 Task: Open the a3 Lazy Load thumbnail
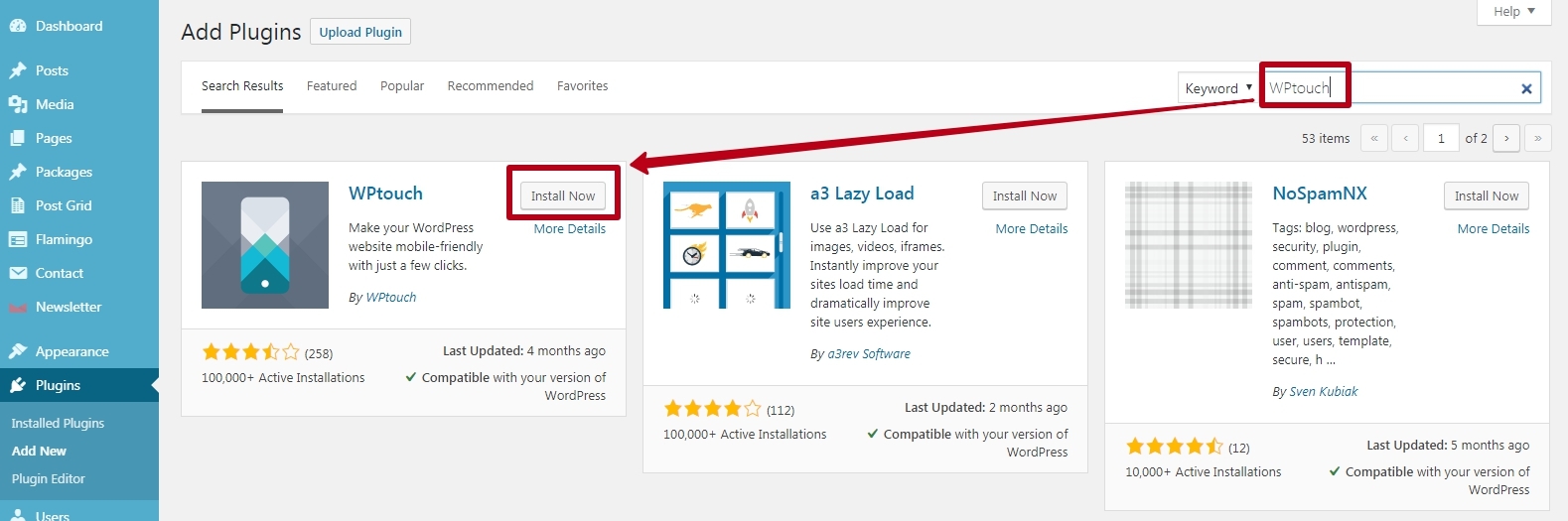point(727,245)
